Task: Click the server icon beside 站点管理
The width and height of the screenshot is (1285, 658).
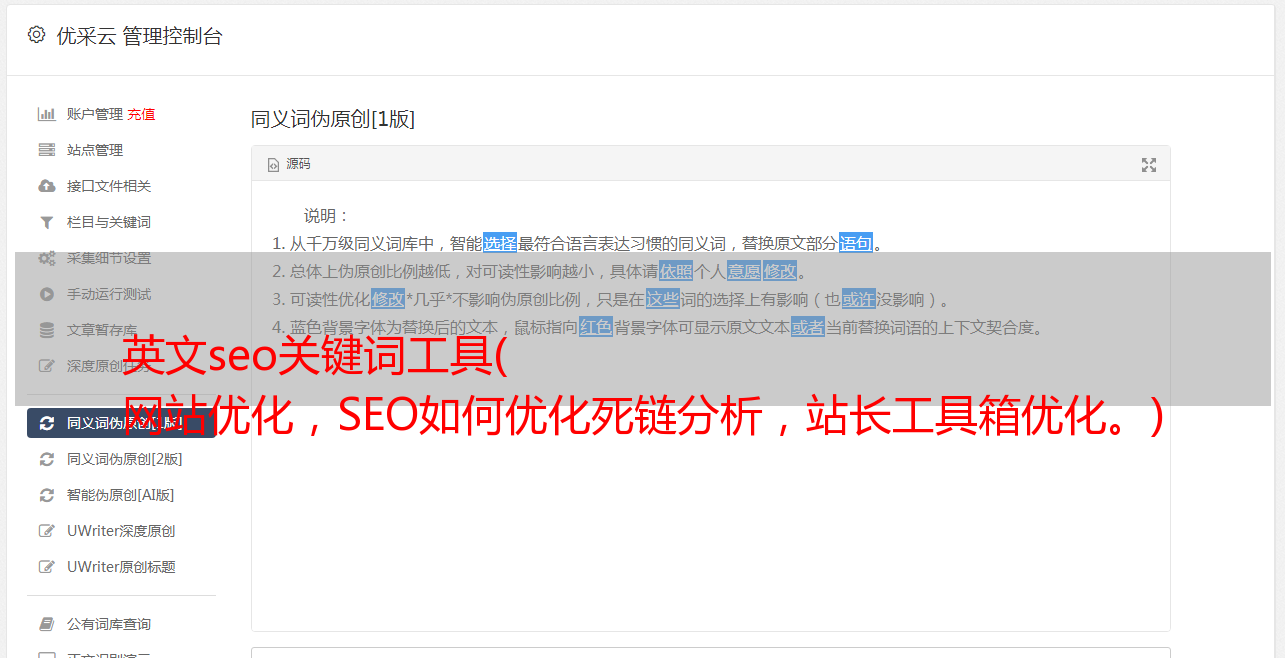Action: coord(46,150)
